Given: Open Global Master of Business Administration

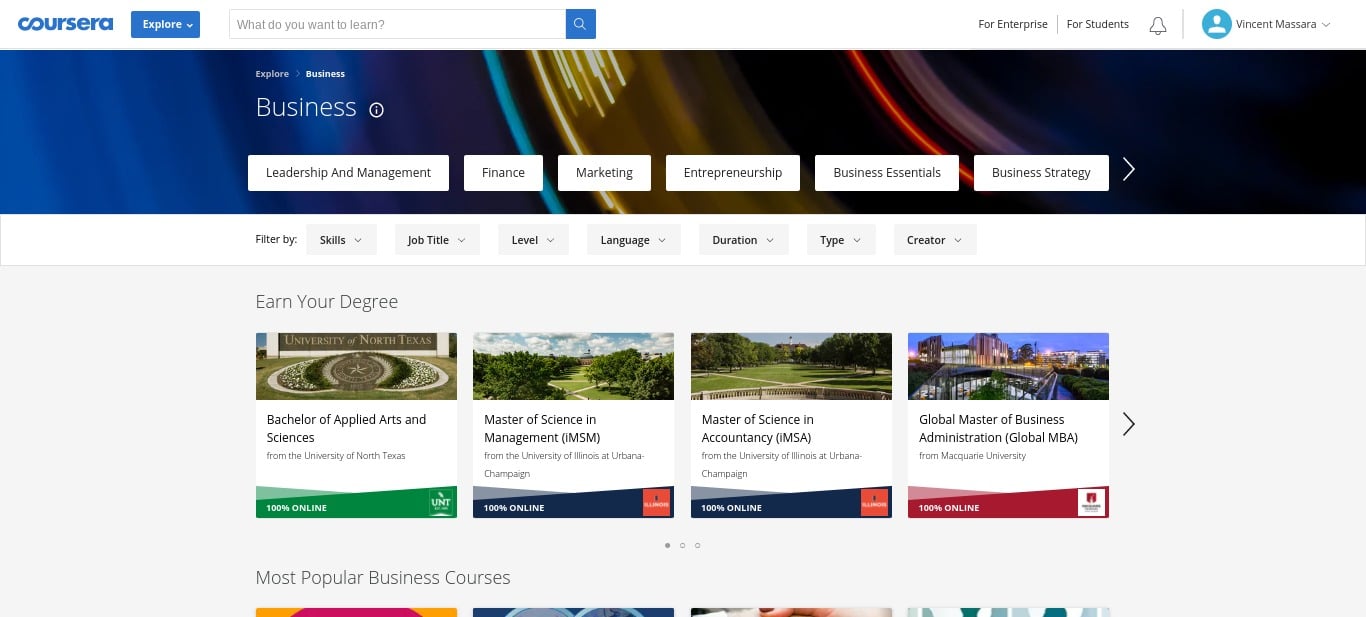Looking at the screenshot, I should click(998, 428).
